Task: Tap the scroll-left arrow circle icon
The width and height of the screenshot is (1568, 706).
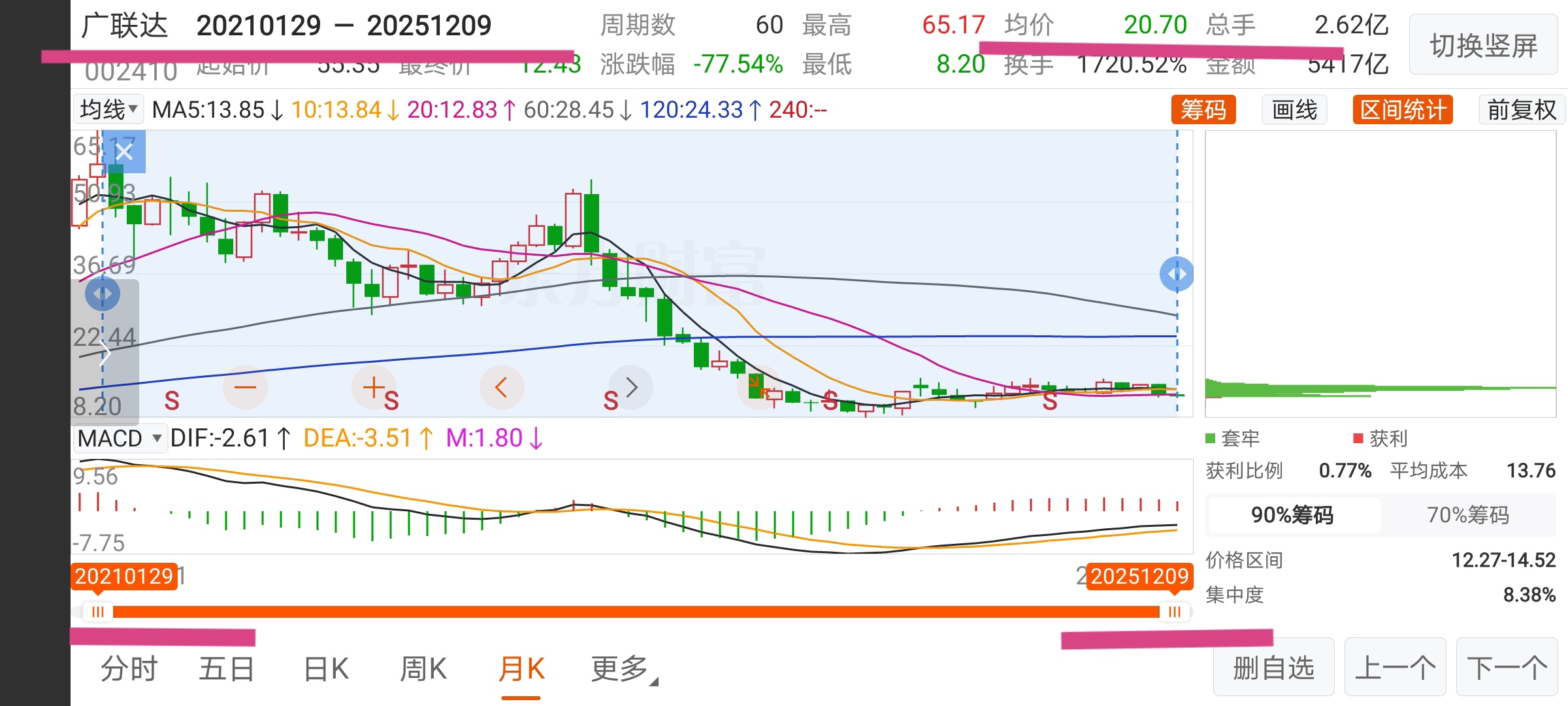Action: click(501, 388)
